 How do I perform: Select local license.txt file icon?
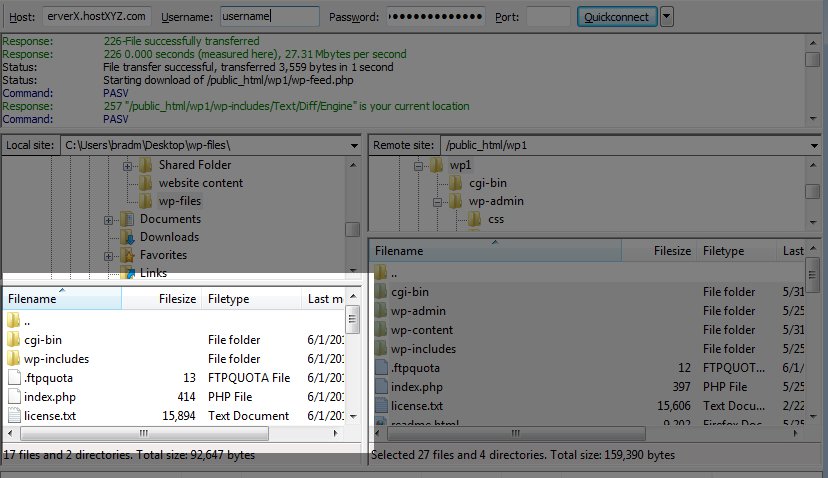coord(14,415)
